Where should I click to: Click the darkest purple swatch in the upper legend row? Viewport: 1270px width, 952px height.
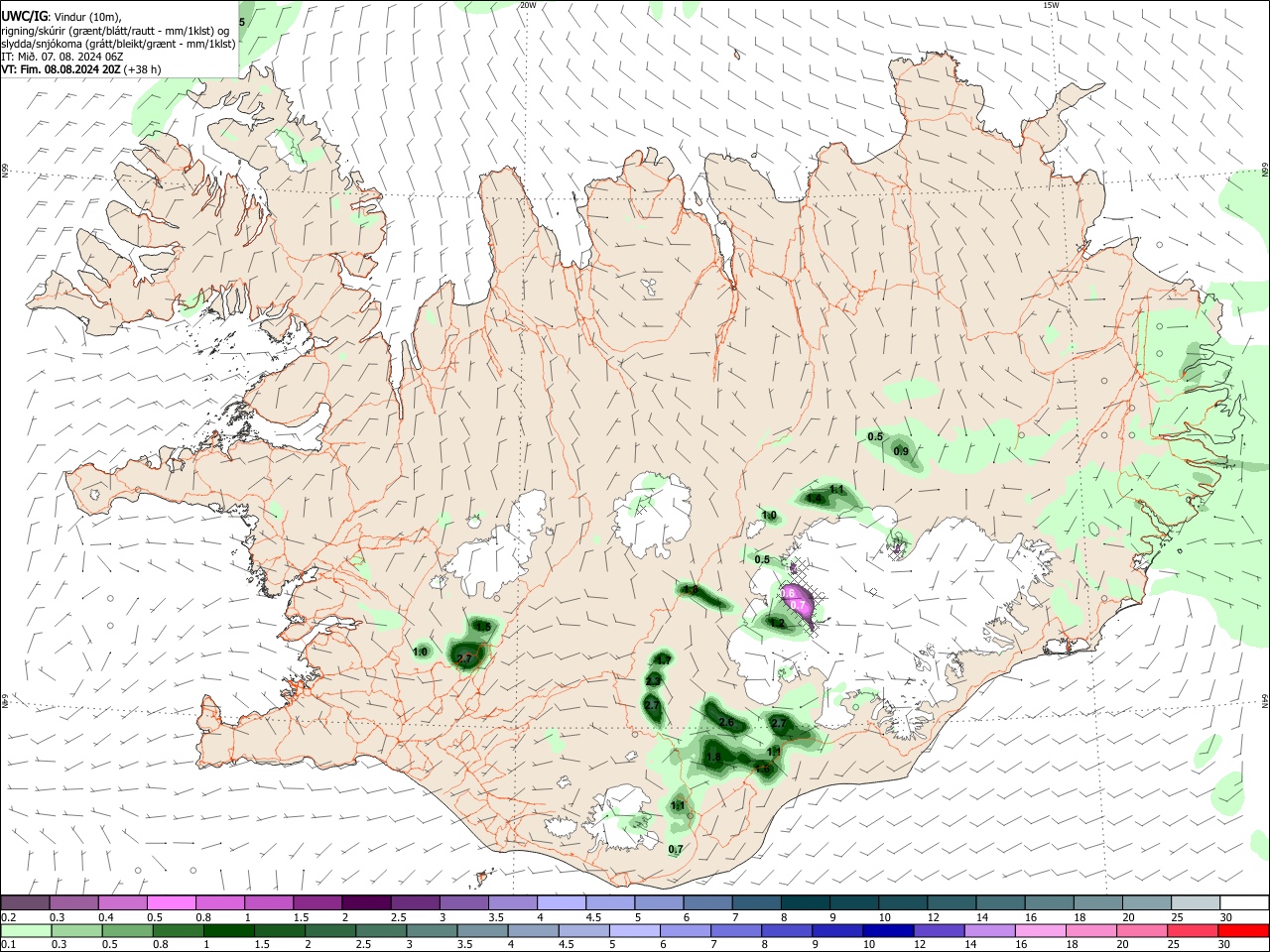point(366,902)
